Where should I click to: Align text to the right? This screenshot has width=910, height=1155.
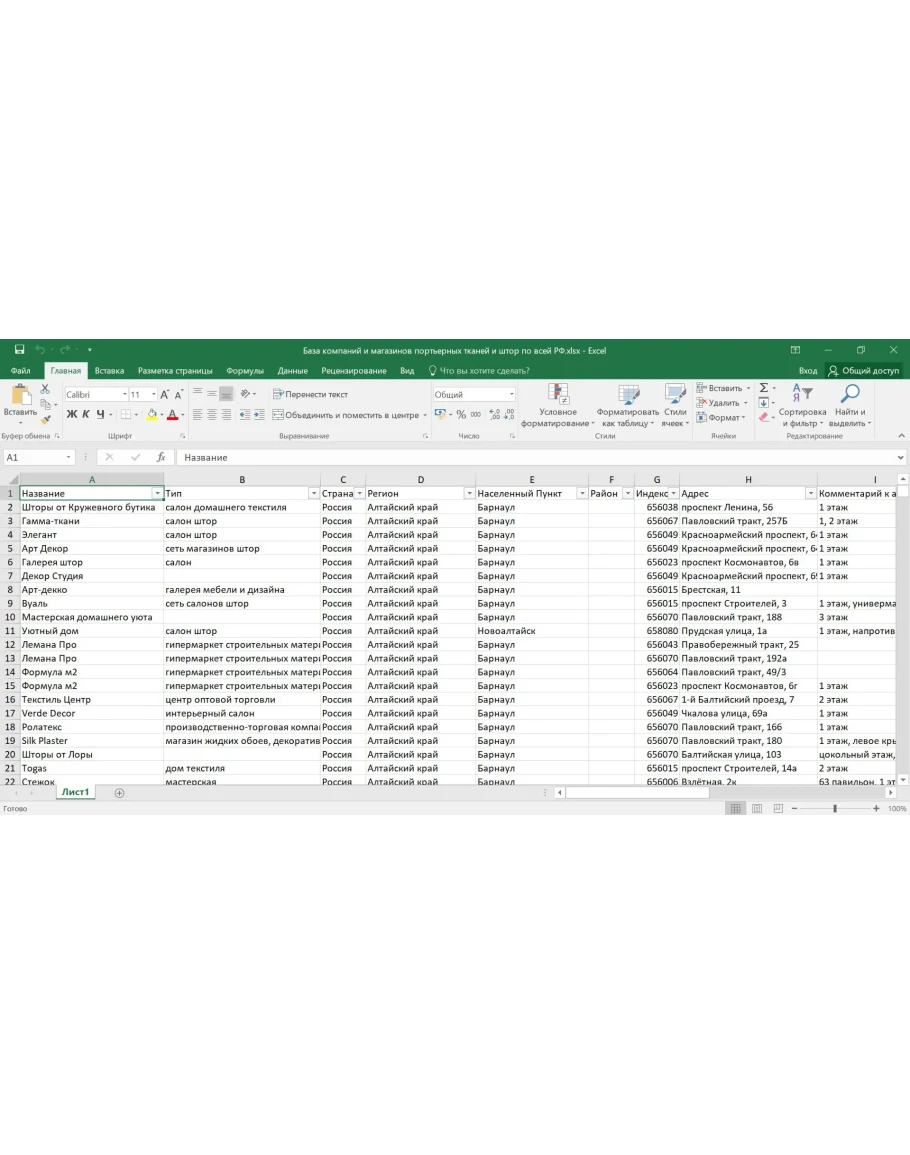pos(226,415)
